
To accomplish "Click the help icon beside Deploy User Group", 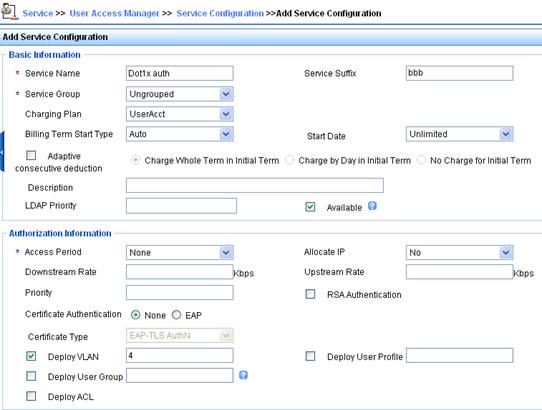I will (243, 375).
